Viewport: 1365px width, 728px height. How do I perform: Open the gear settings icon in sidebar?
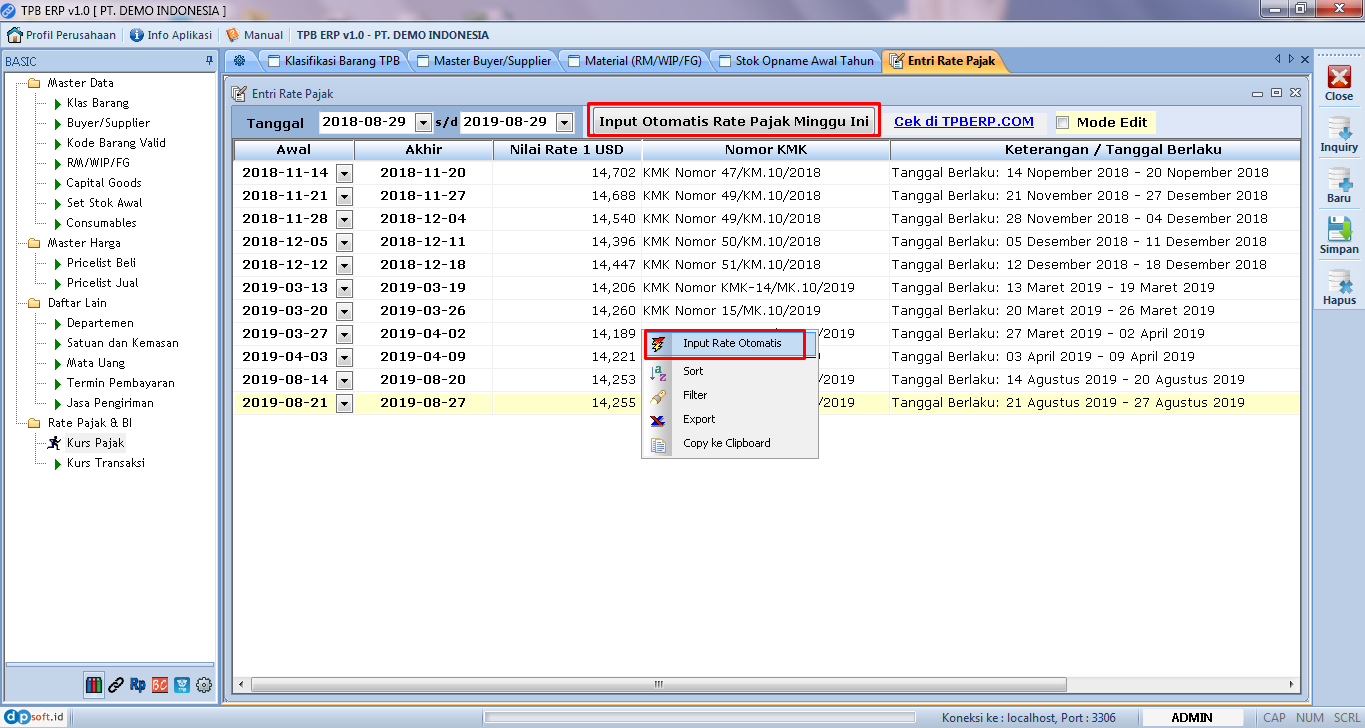pos(204,685)
